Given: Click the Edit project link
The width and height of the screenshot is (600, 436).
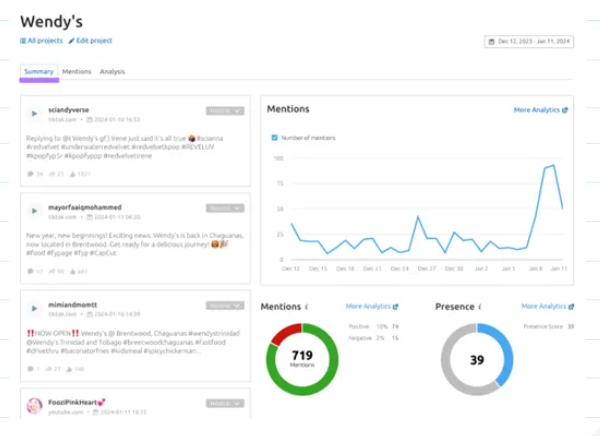Looking at the screenshot, I should click(x=90, y=41).
